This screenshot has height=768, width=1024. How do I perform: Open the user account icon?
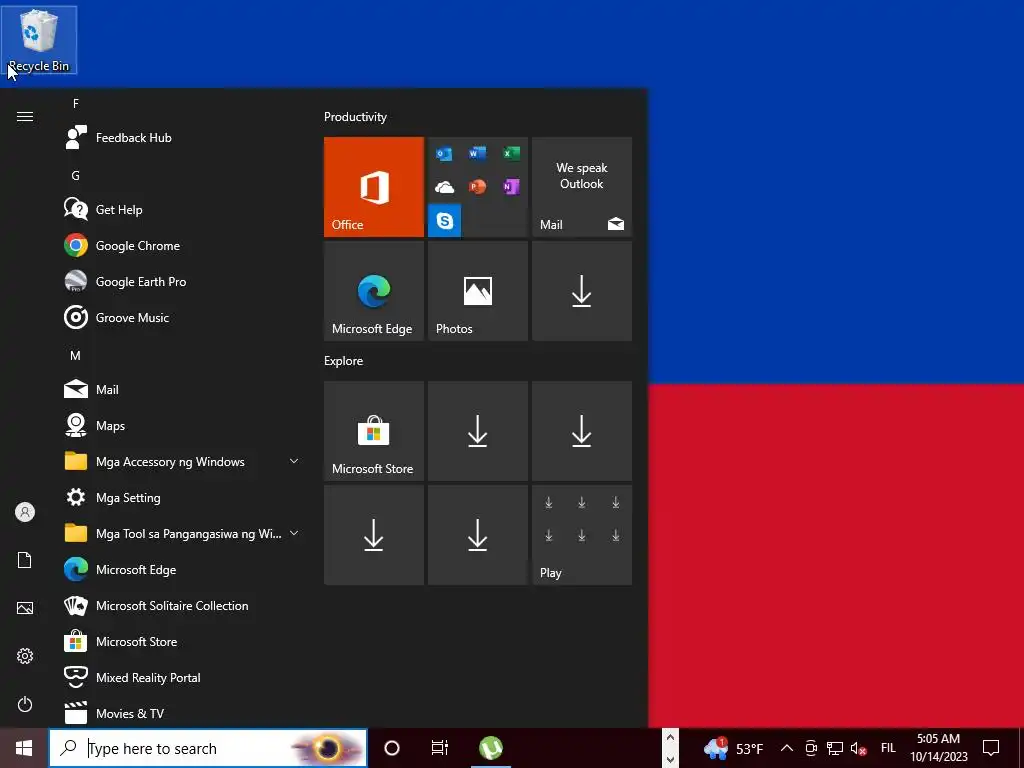click(25, 512)
